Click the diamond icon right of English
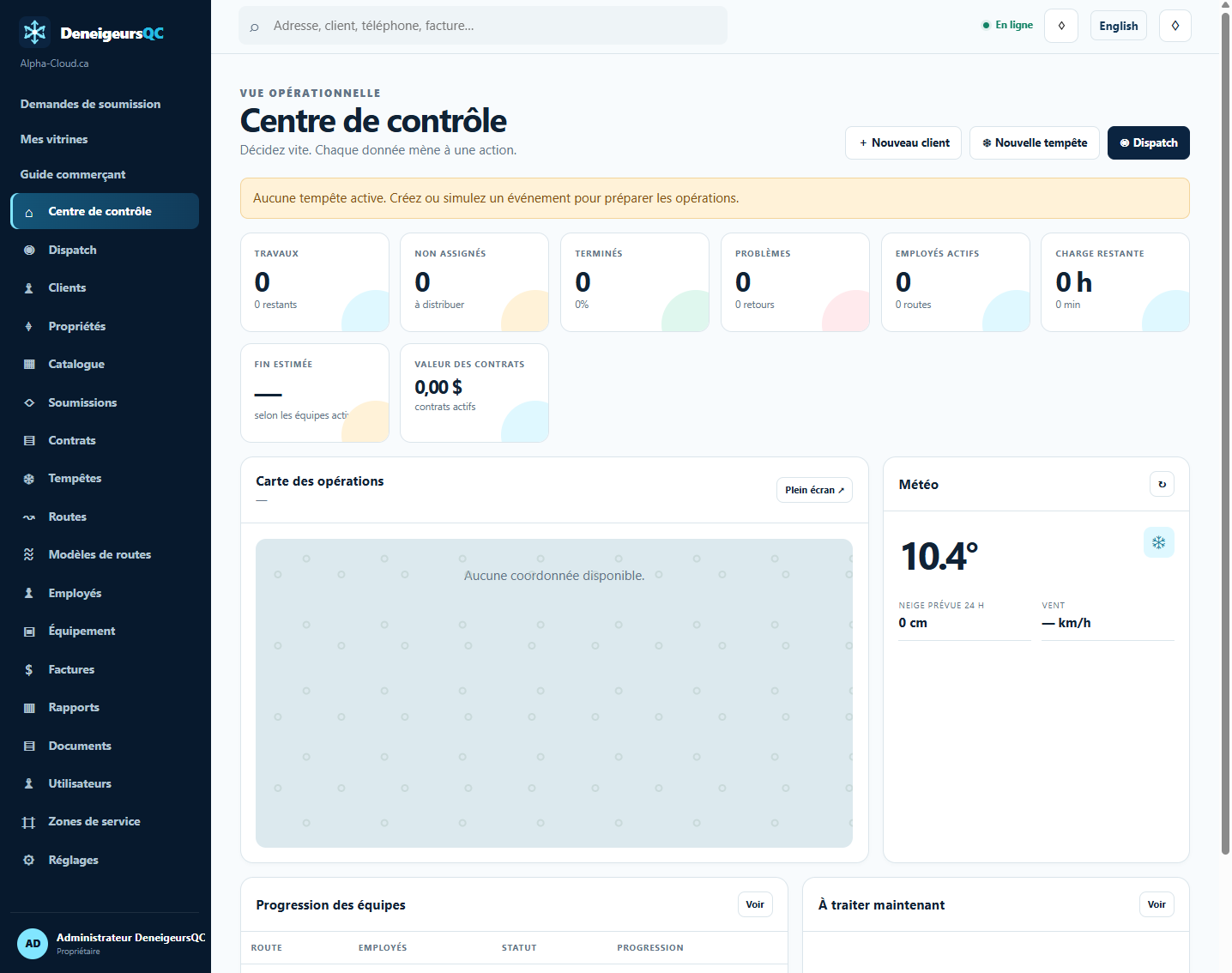This screenshot has height=973, width=1232. tap(1175, 26)
